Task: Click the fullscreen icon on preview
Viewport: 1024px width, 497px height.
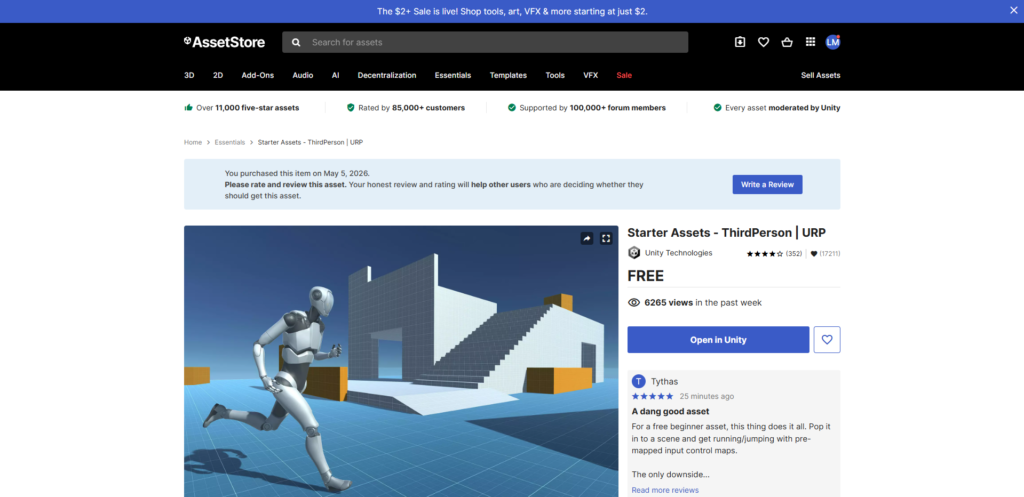Action: pos(606,238)
